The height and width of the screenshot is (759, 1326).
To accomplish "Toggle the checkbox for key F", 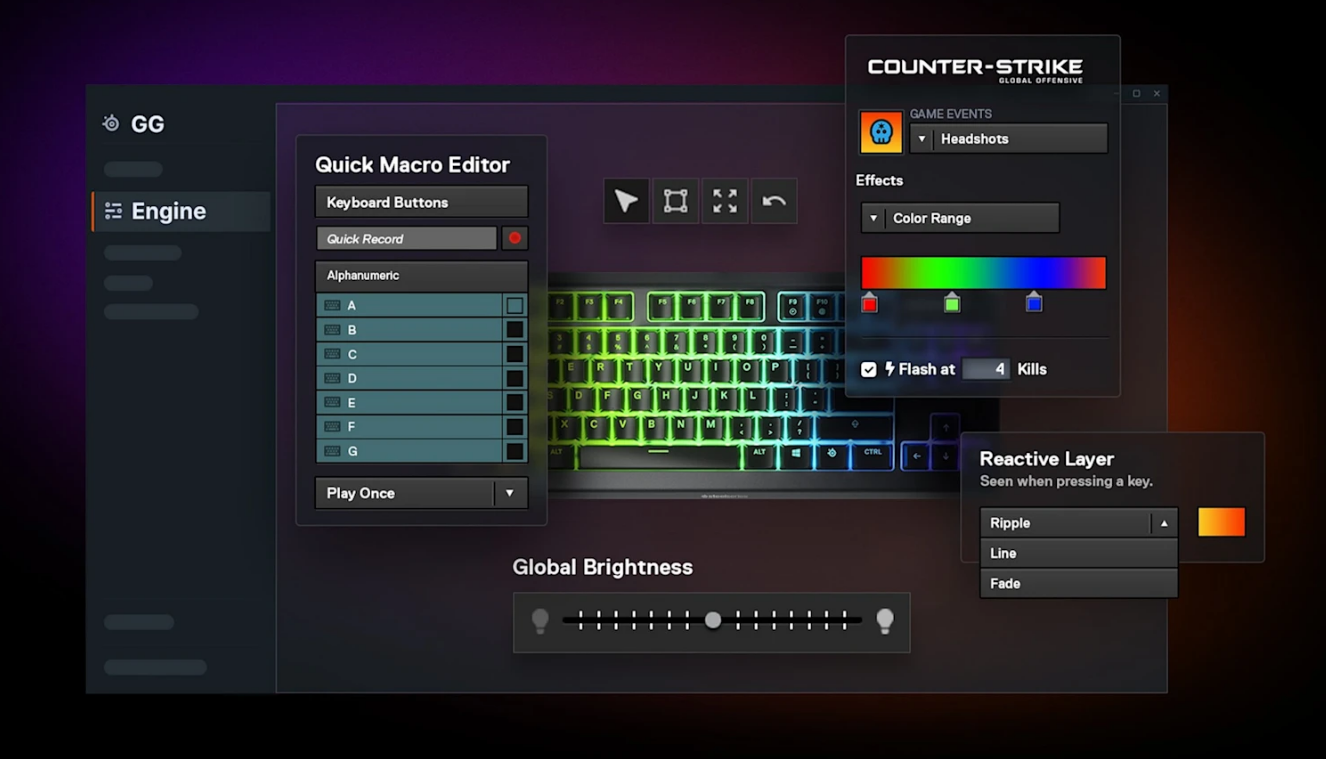I will tap(514, 426).
